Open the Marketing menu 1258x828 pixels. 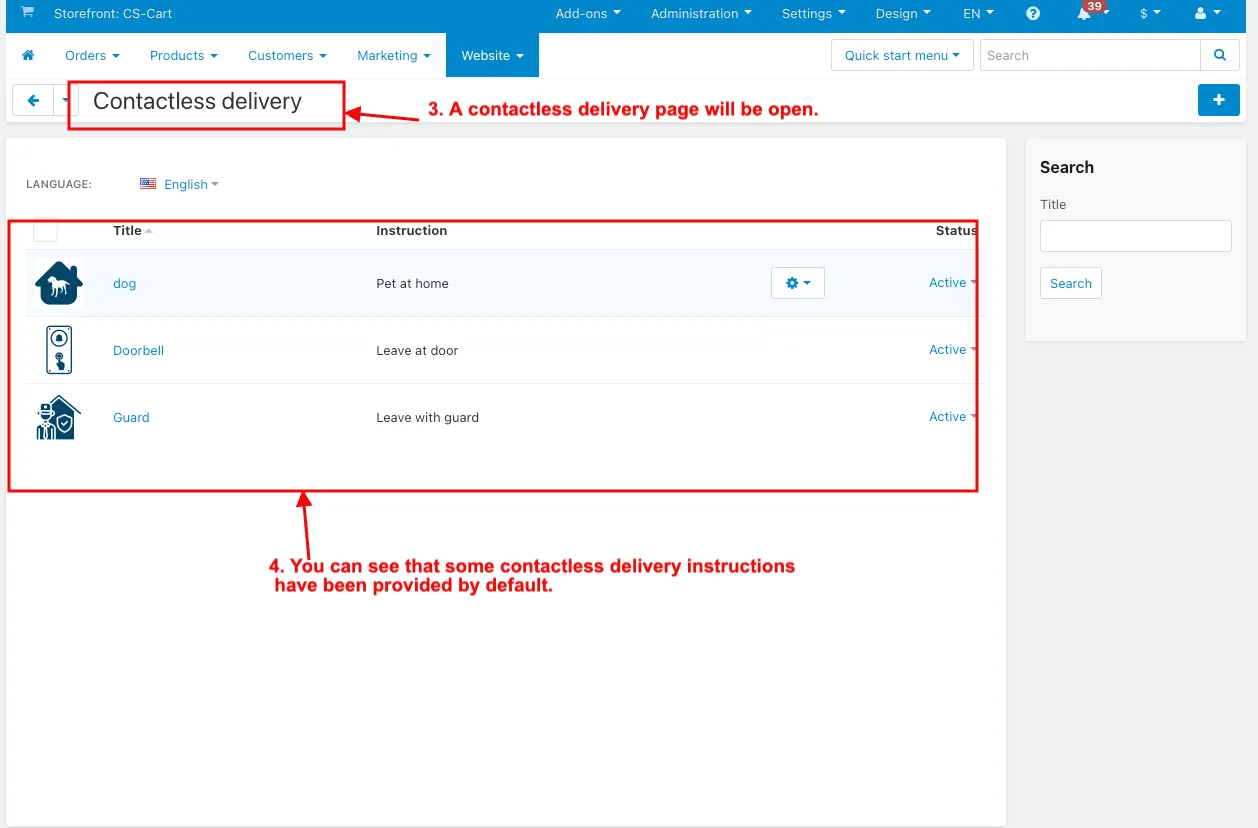coord(394,55)
